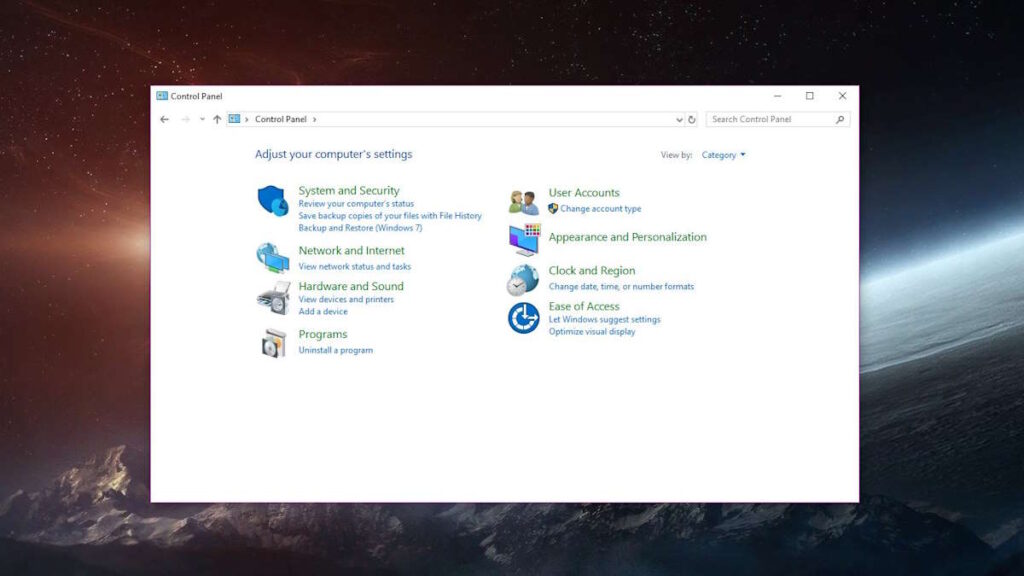This screenshot has width=1024, height=576.
Task: Maximize the Control Panel window
Action: pyautogui.click(x=810, y=96)
